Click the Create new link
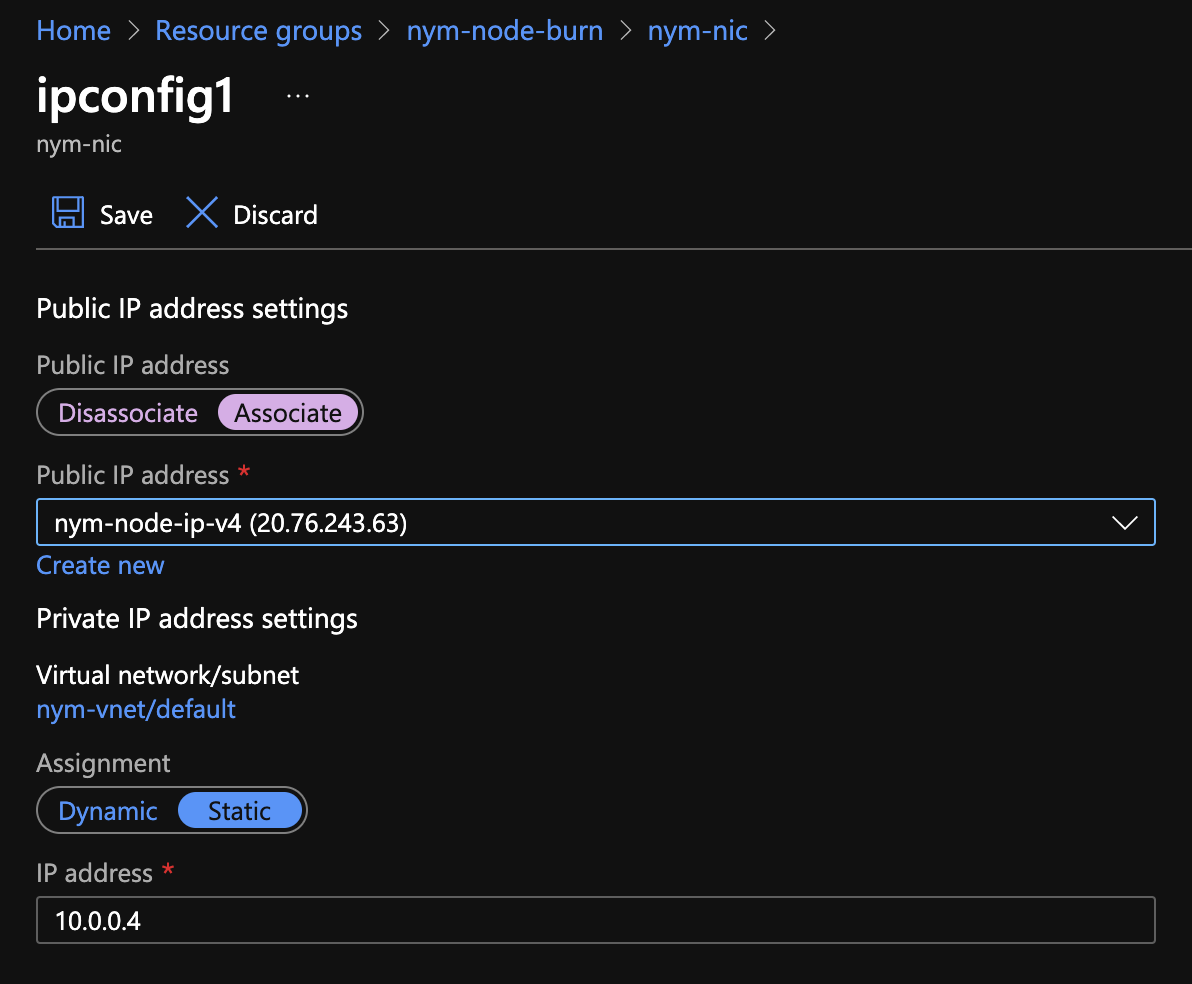 [99, 565]
